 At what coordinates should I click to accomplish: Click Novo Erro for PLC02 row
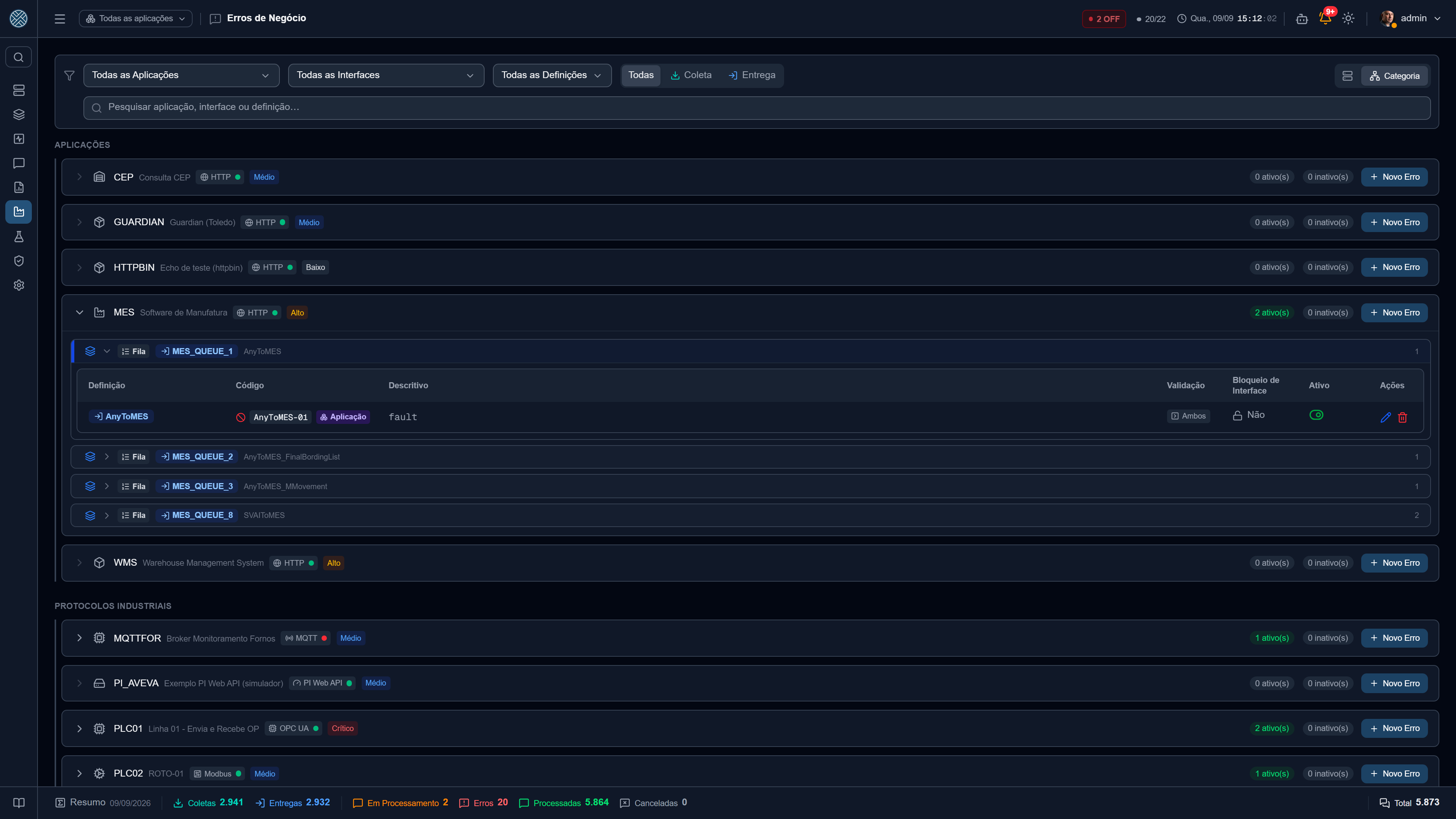point(1395,774)
